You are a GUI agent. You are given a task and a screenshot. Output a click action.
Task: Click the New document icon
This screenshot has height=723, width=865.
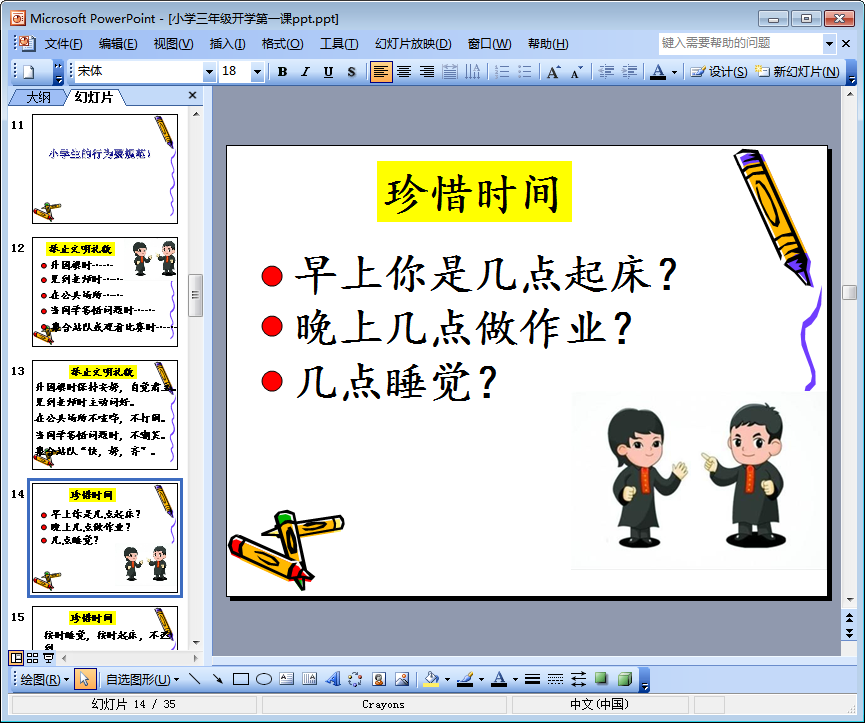pyautogui.click(x=29, y=72)
